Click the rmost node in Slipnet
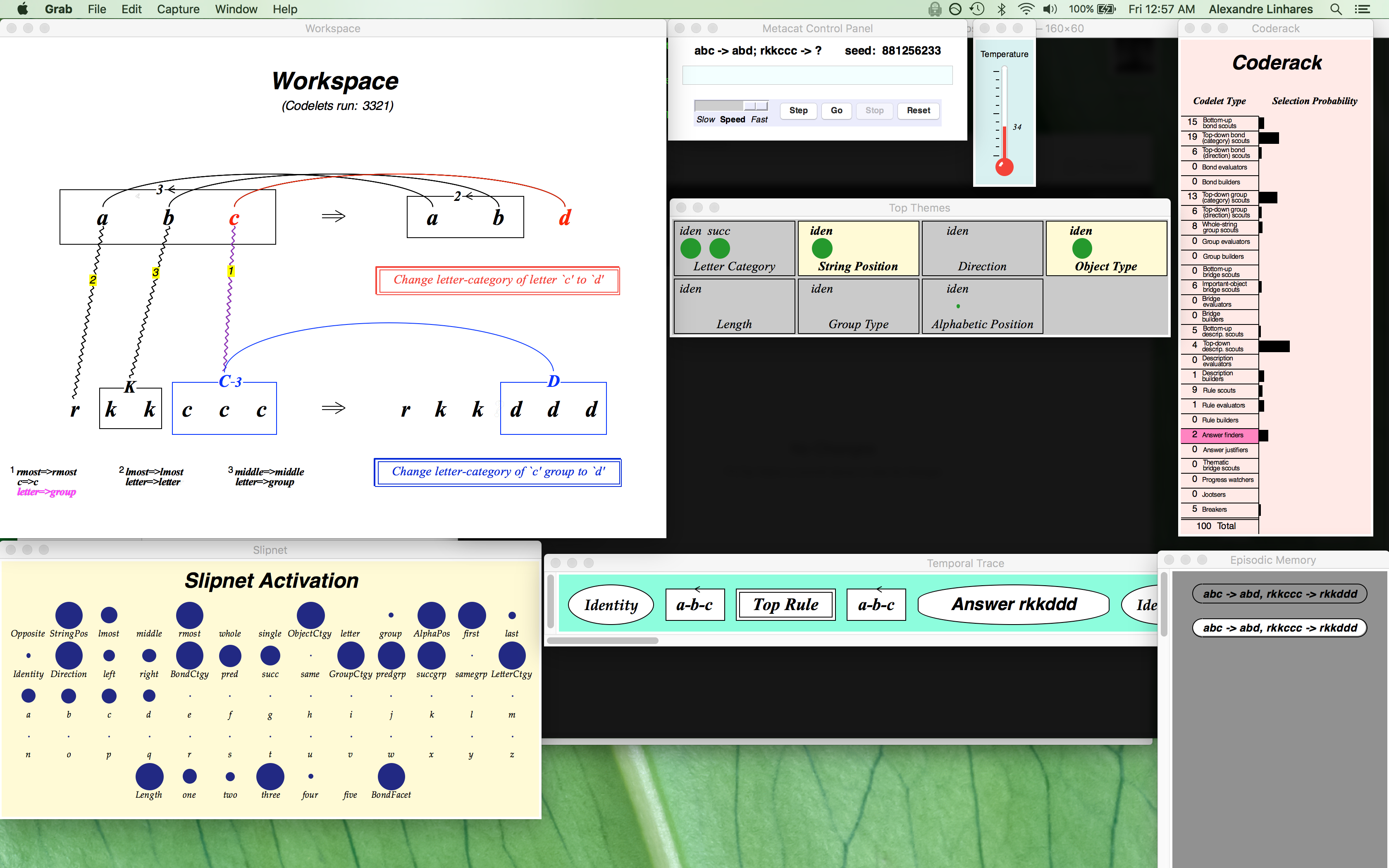Viewport: 1389px width, 868px height. pos(189,615)
